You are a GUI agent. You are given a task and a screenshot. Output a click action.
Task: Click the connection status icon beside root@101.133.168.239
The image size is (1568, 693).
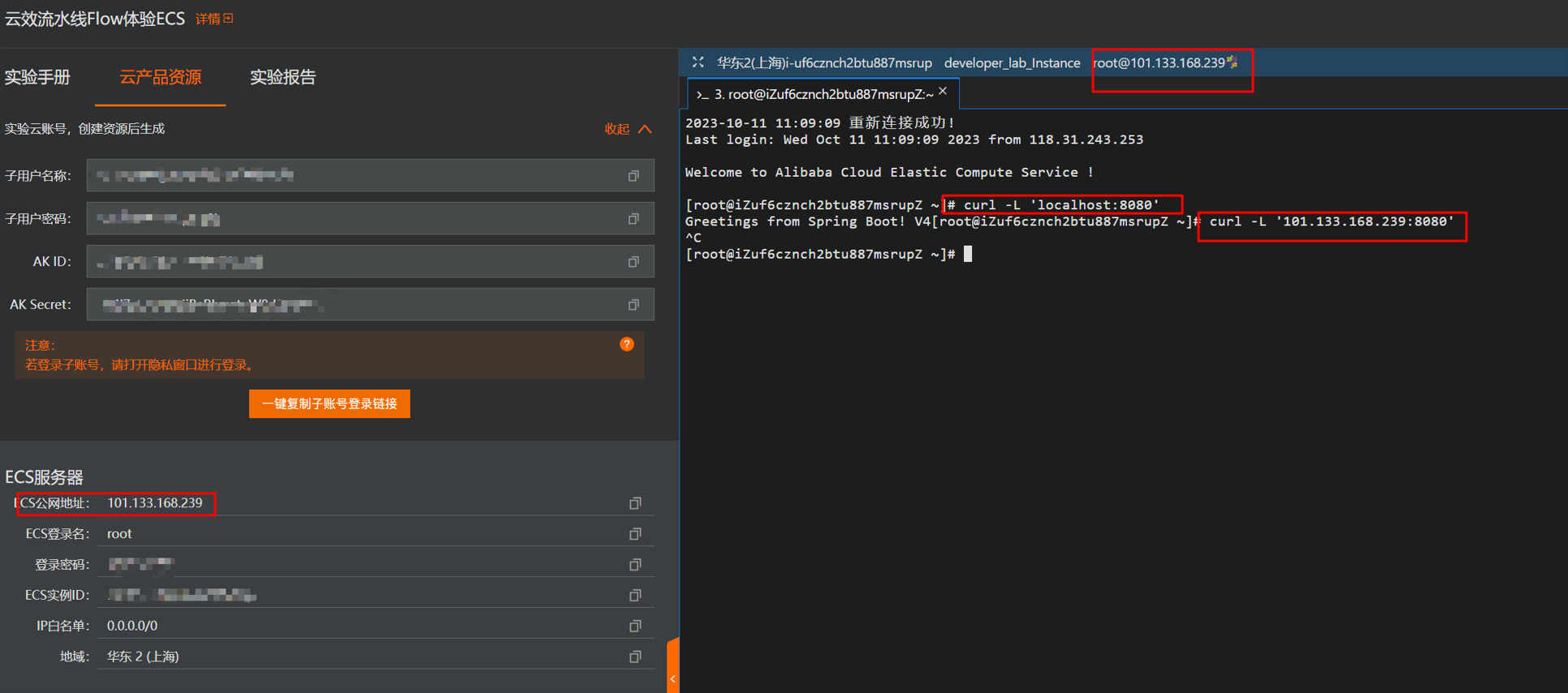coord(1233,62)
